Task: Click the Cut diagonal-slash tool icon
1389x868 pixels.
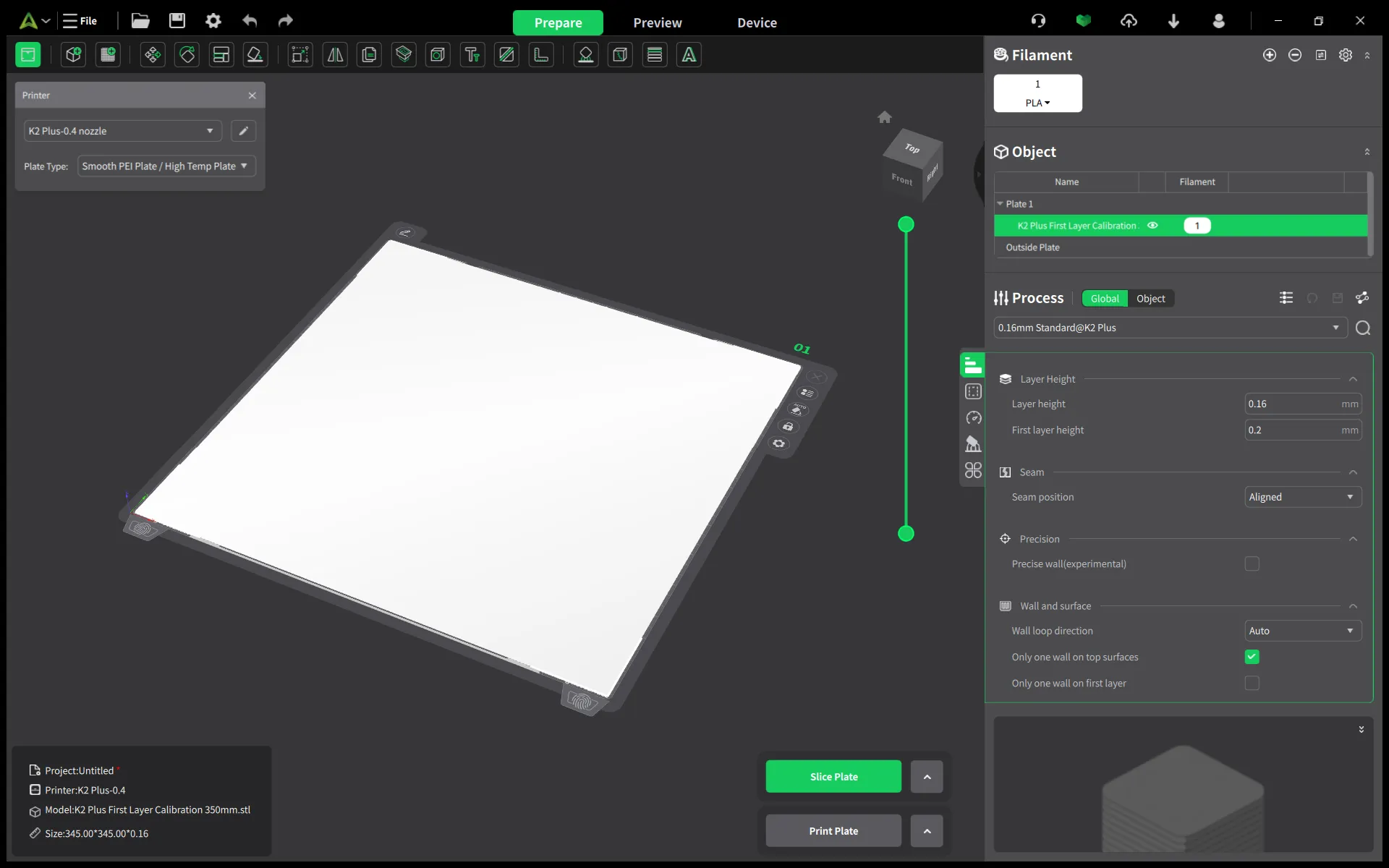Action: coord(506,54)
